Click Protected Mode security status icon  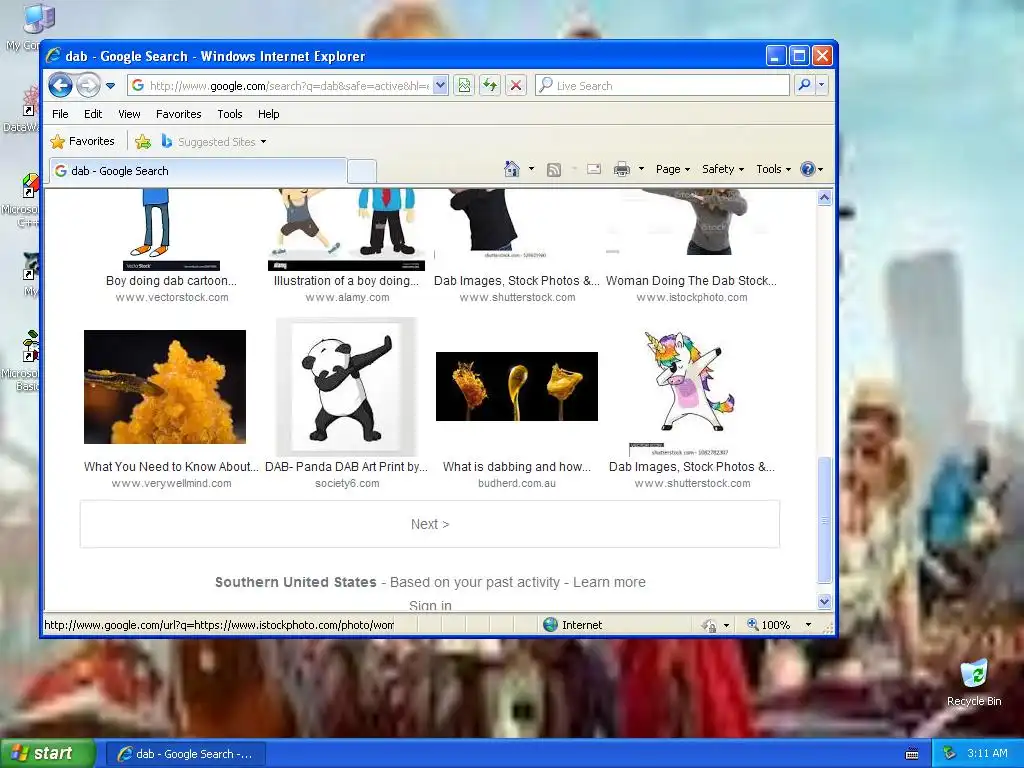pos(709,626)
